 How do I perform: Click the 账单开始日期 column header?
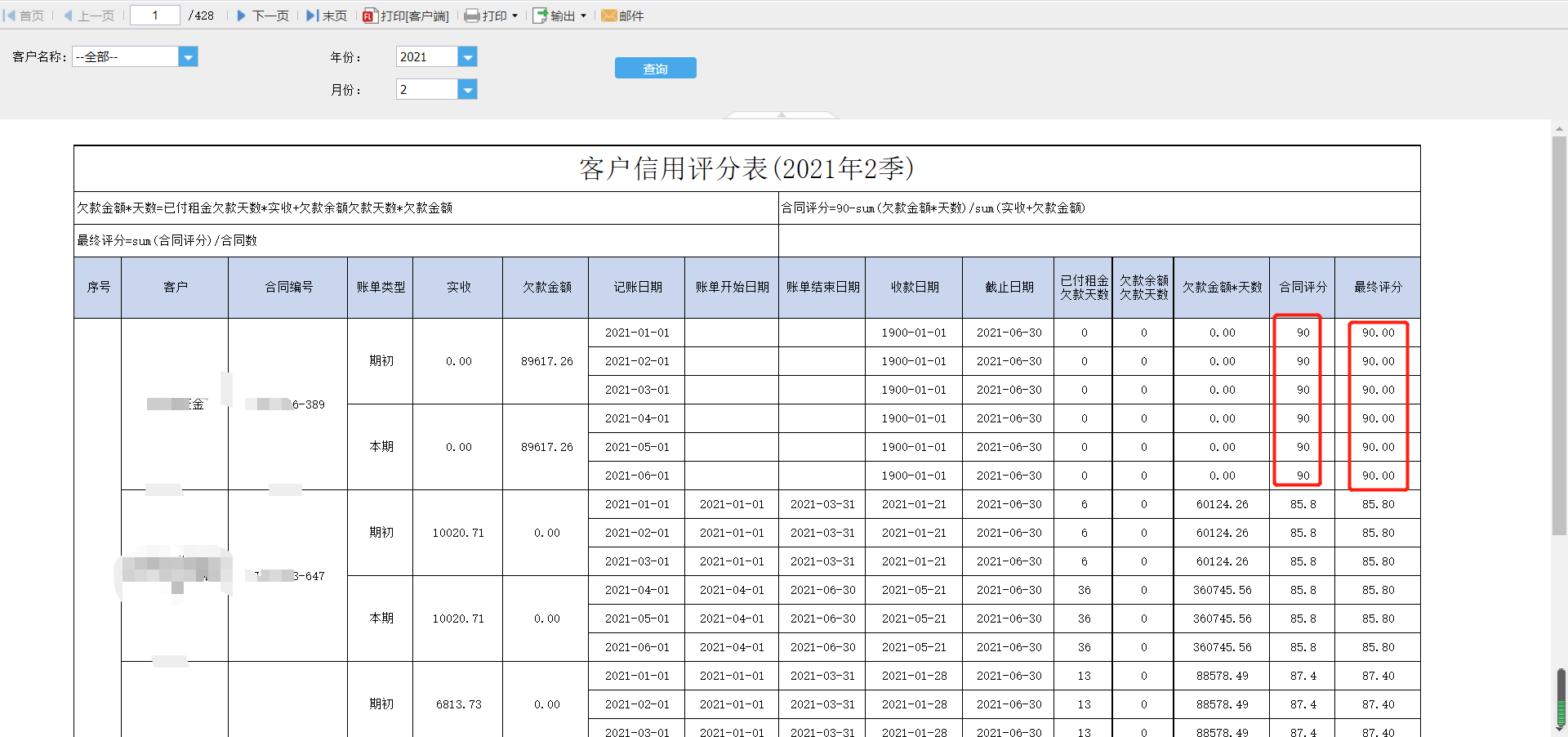[x=732, y=288]
